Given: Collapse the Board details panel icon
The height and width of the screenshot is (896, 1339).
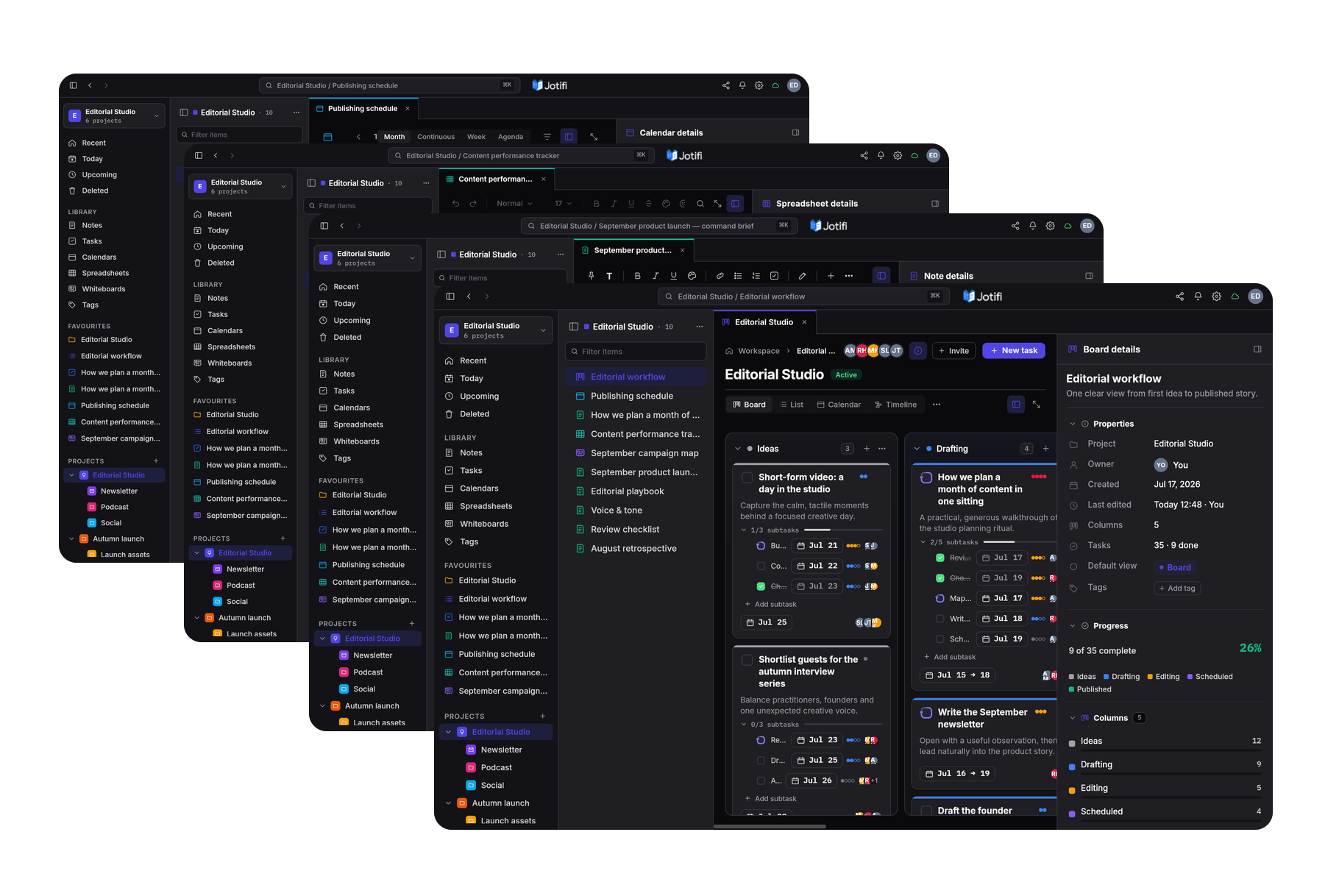Looking at the screenshot, I should (1257, 349).
